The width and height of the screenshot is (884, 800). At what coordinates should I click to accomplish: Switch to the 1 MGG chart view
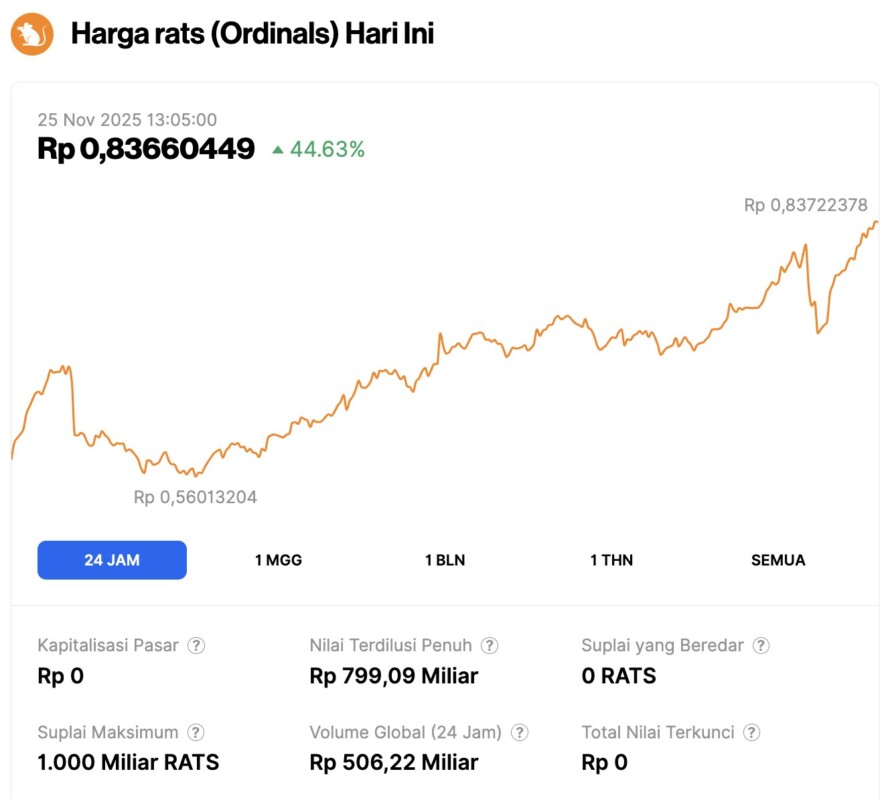point(278,560)
